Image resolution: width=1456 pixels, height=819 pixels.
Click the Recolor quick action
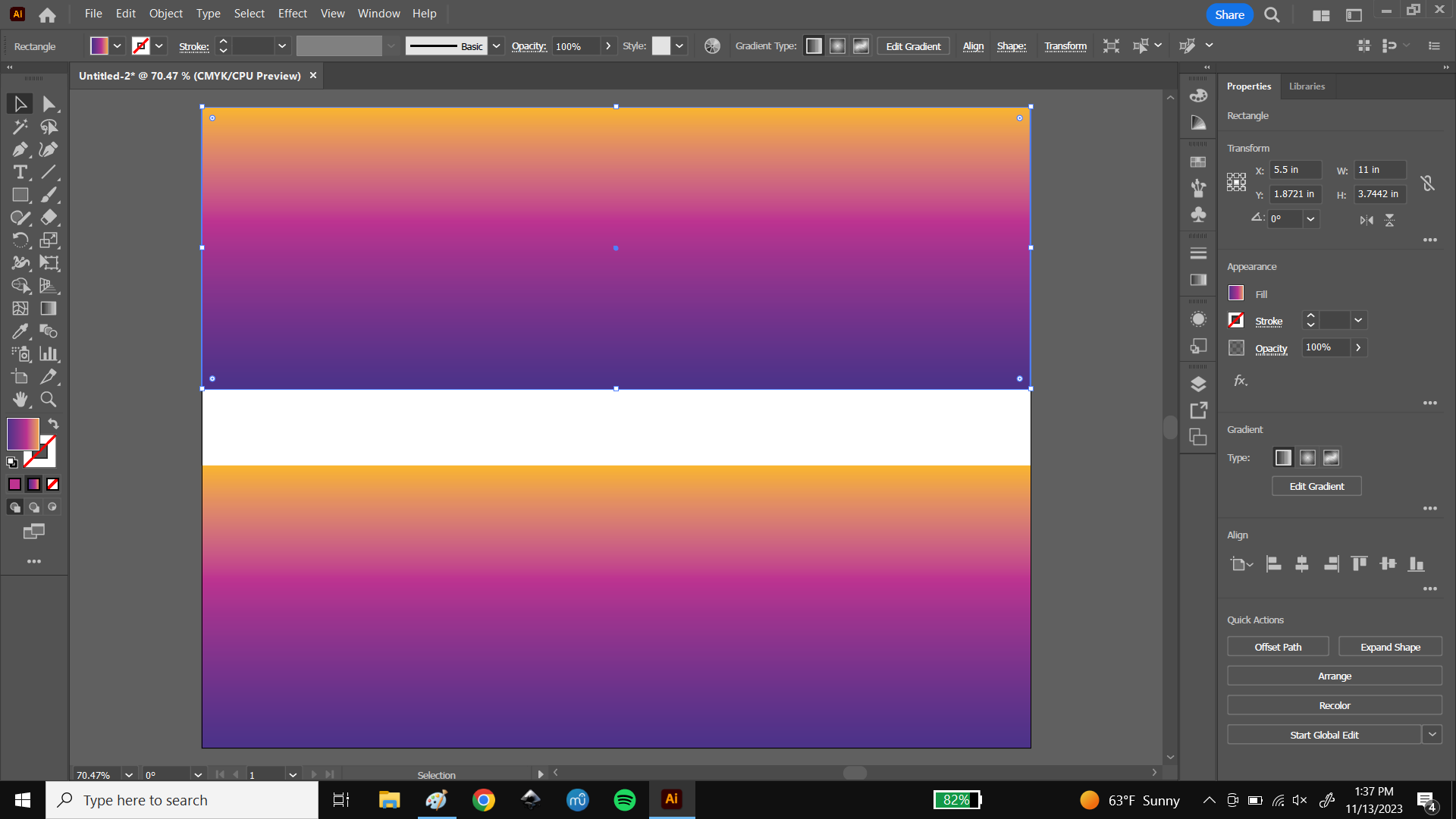(1333, 704)
